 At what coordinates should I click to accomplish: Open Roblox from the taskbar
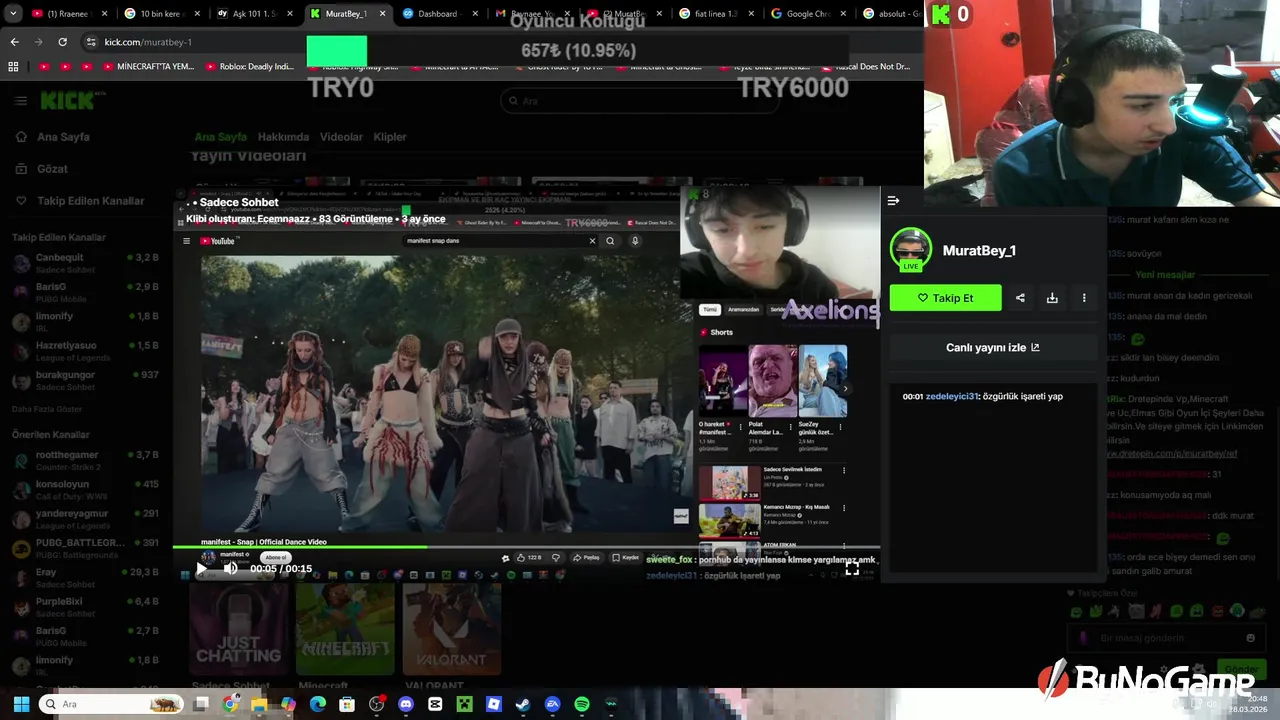point(494,704)
